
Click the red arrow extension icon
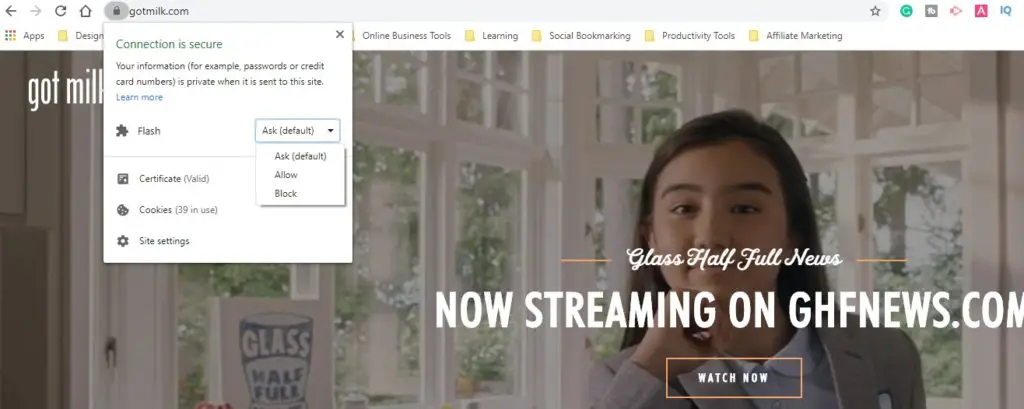click(956, 11)
